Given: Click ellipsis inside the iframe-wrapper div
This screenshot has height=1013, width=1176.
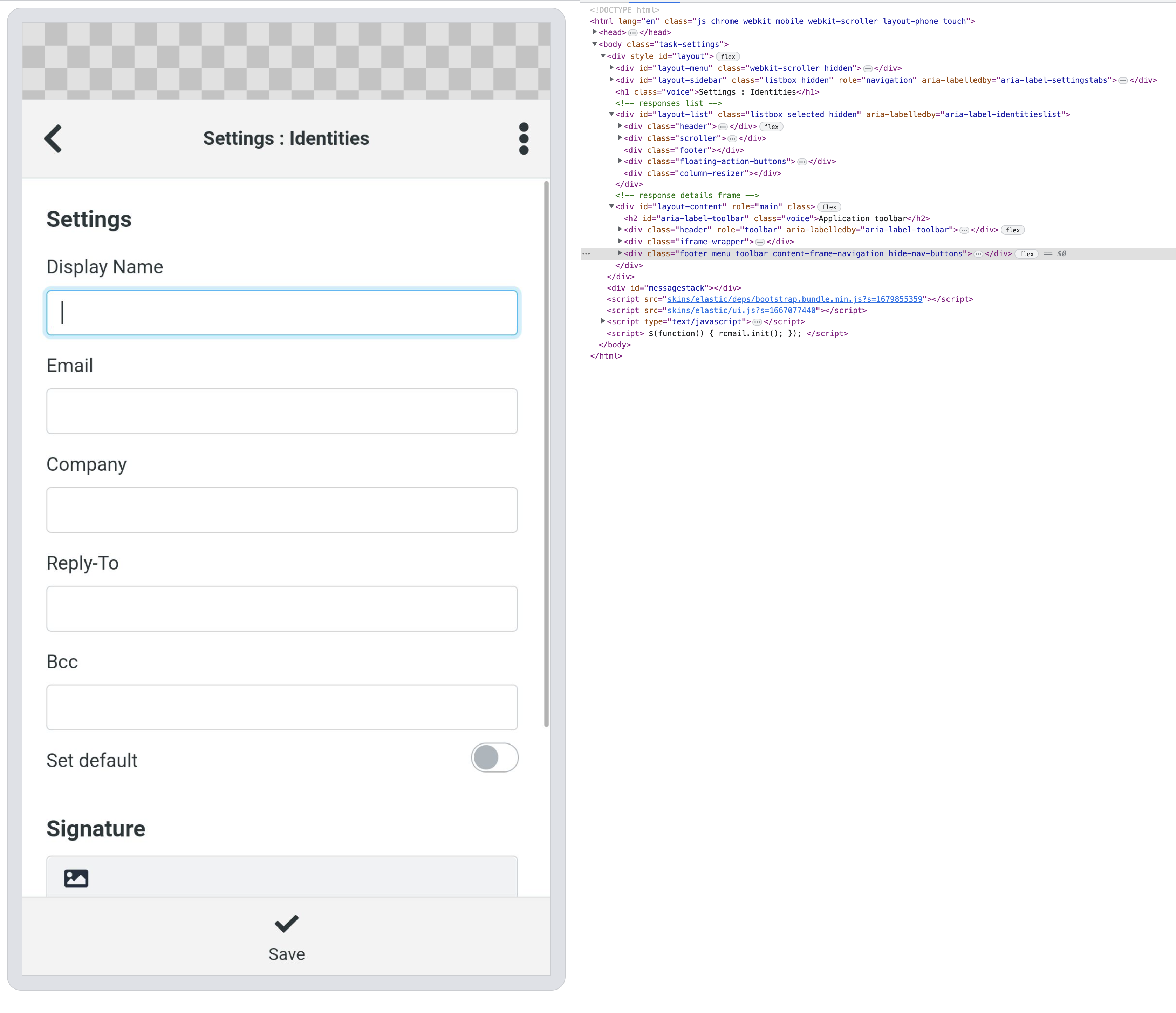Looking at the screenshot, I should coord(760,241).
